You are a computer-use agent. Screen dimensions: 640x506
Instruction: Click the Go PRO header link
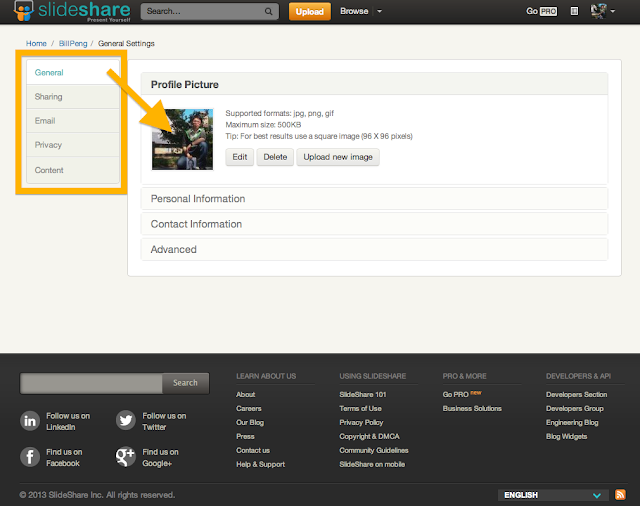(542, 11)
